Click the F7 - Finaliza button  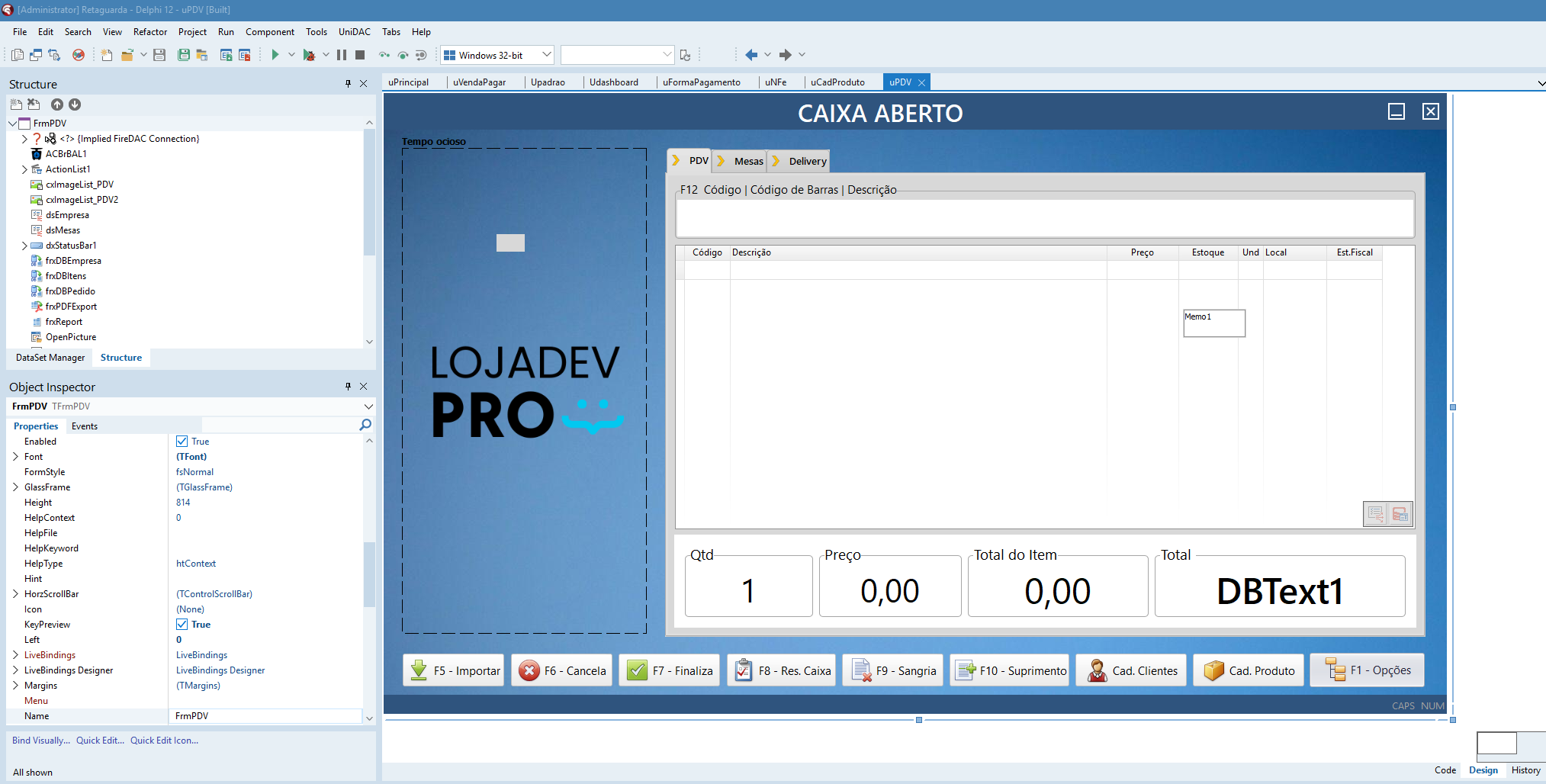(669, 671)
